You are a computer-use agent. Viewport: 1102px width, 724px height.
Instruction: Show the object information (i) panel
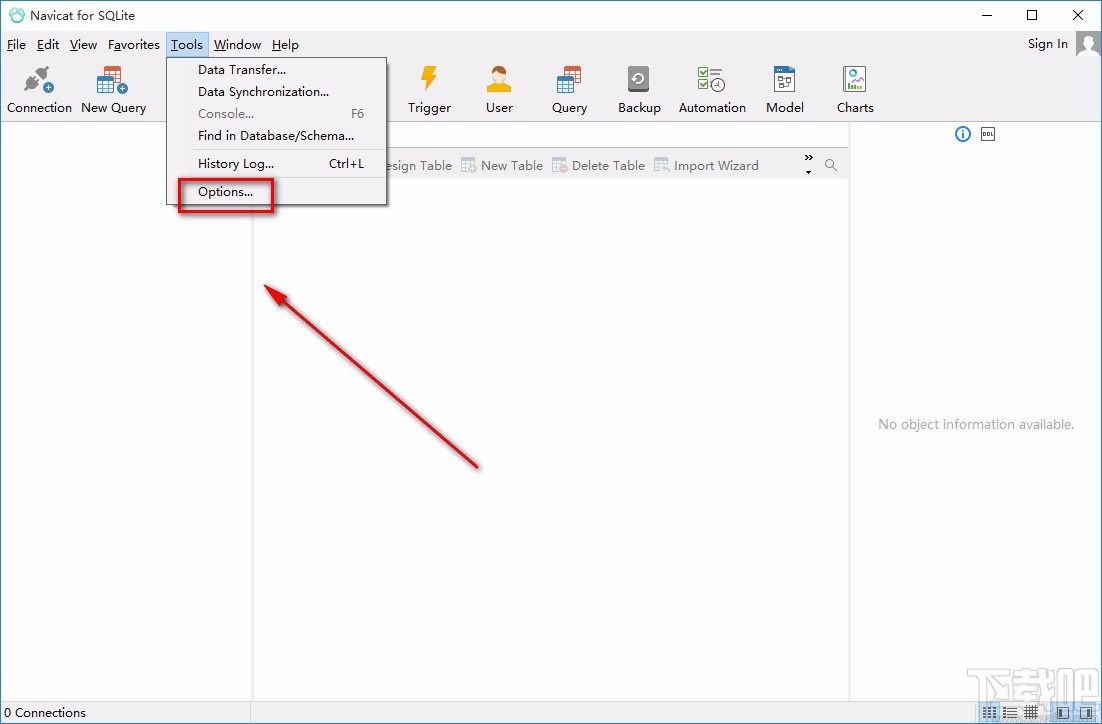click(x=962, y=134)
